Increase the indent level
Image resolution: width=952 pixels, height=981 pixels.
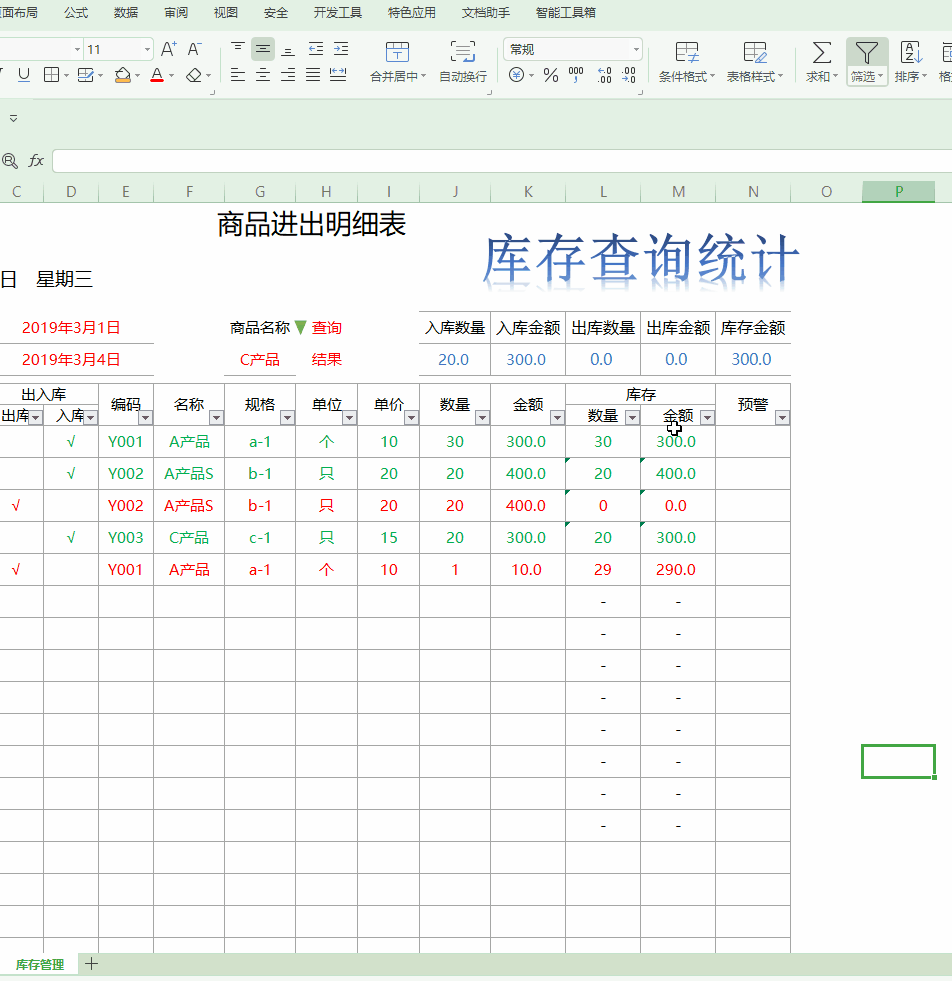point(341,49)
